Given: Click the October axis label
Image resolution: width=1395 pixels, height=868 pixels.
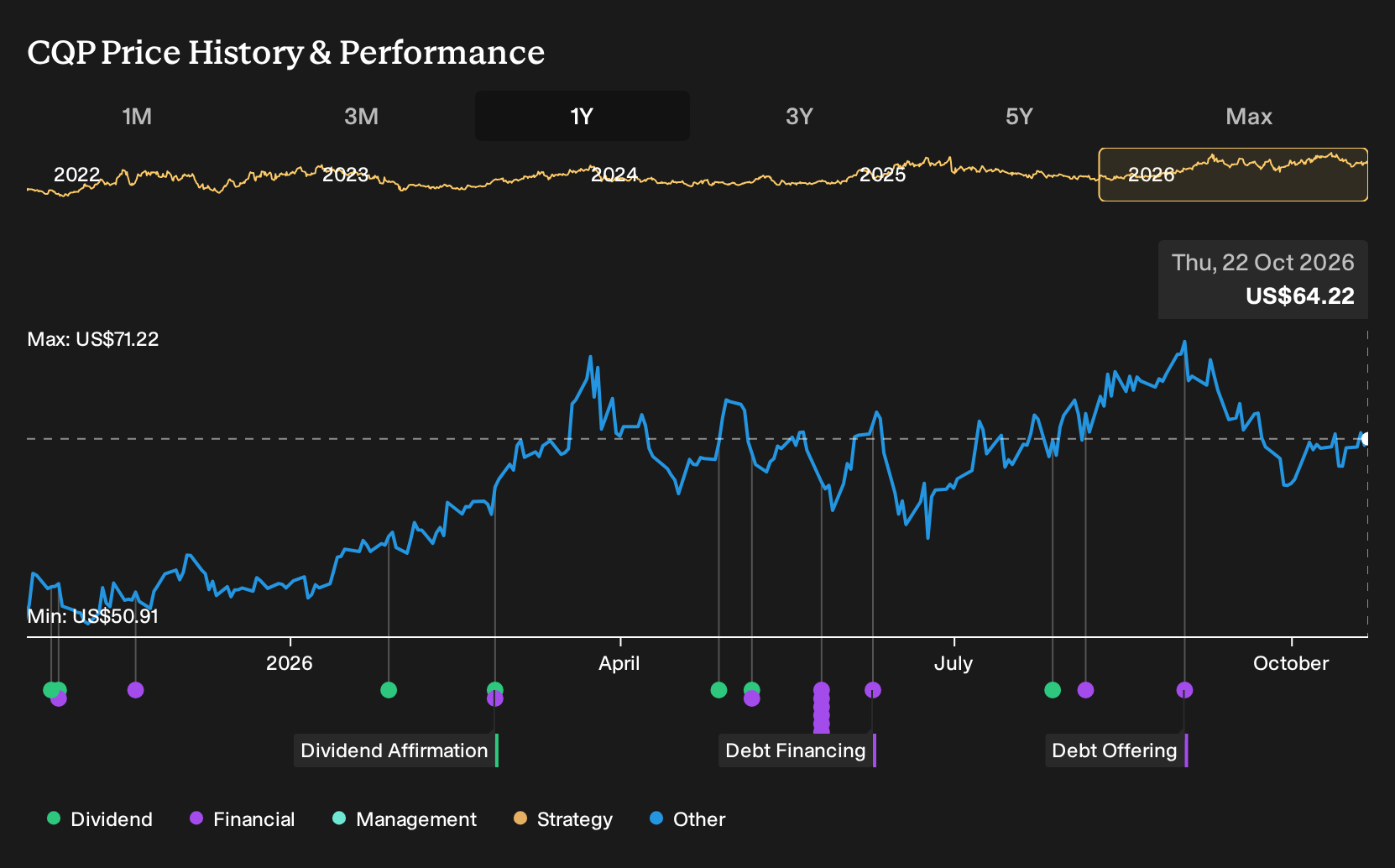Looking at the screenshot, I should [1291, 663].
